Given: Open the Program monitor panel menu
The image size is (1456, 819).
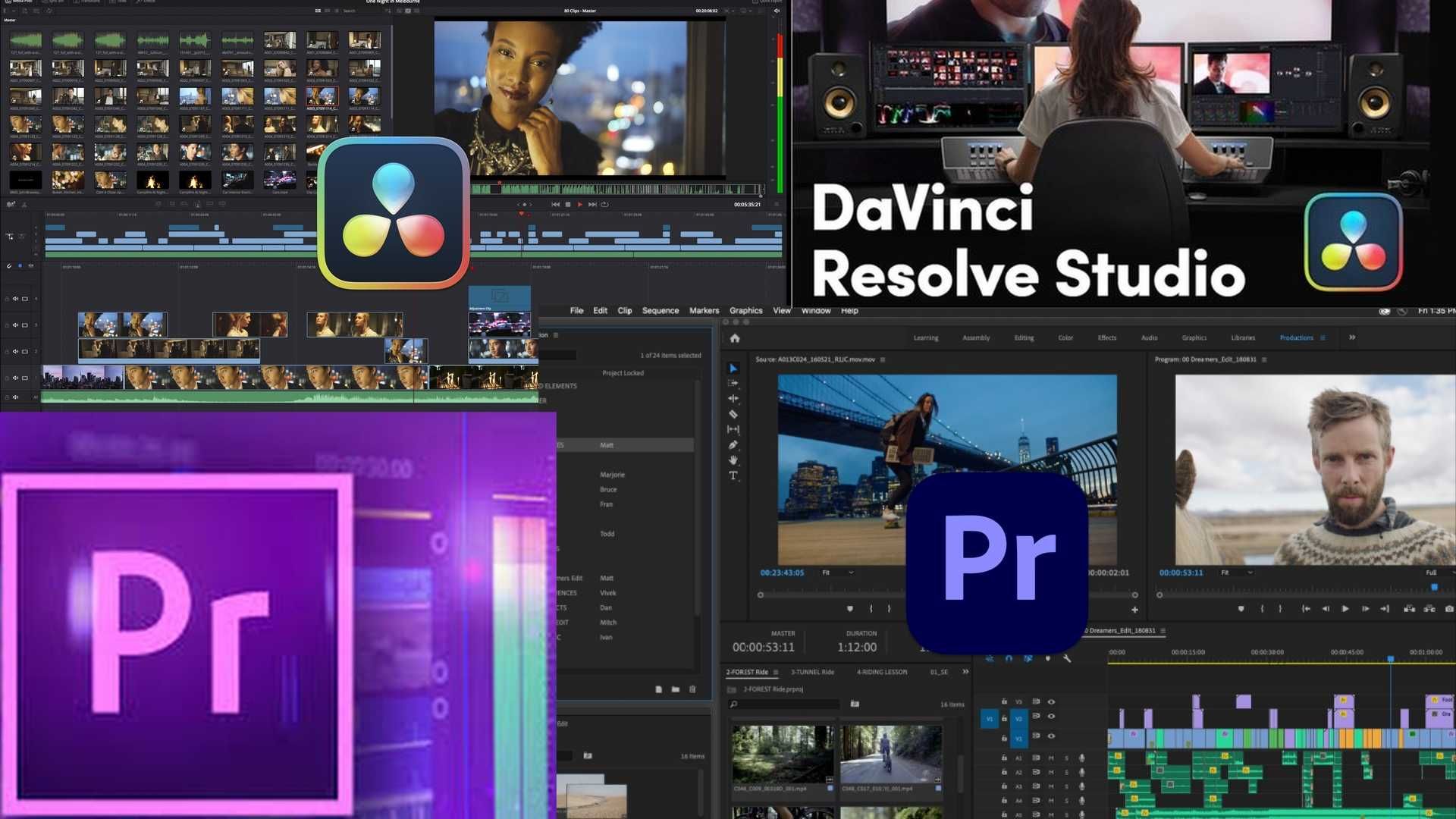Looking at the screenshot, I should 1264,359.
